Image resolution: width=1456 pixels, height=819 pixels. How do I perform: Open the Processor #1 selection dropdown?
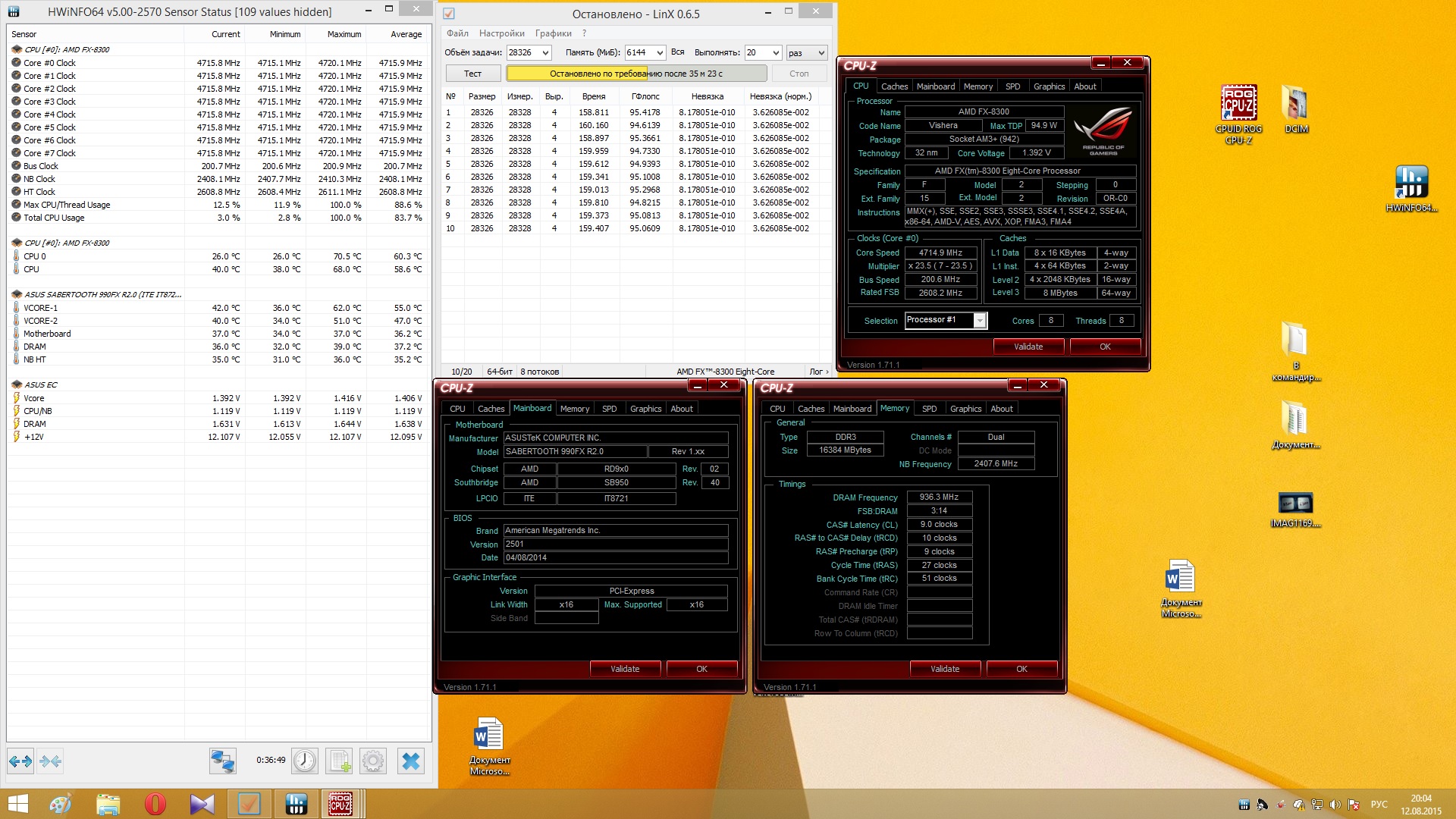pos(980,321)
